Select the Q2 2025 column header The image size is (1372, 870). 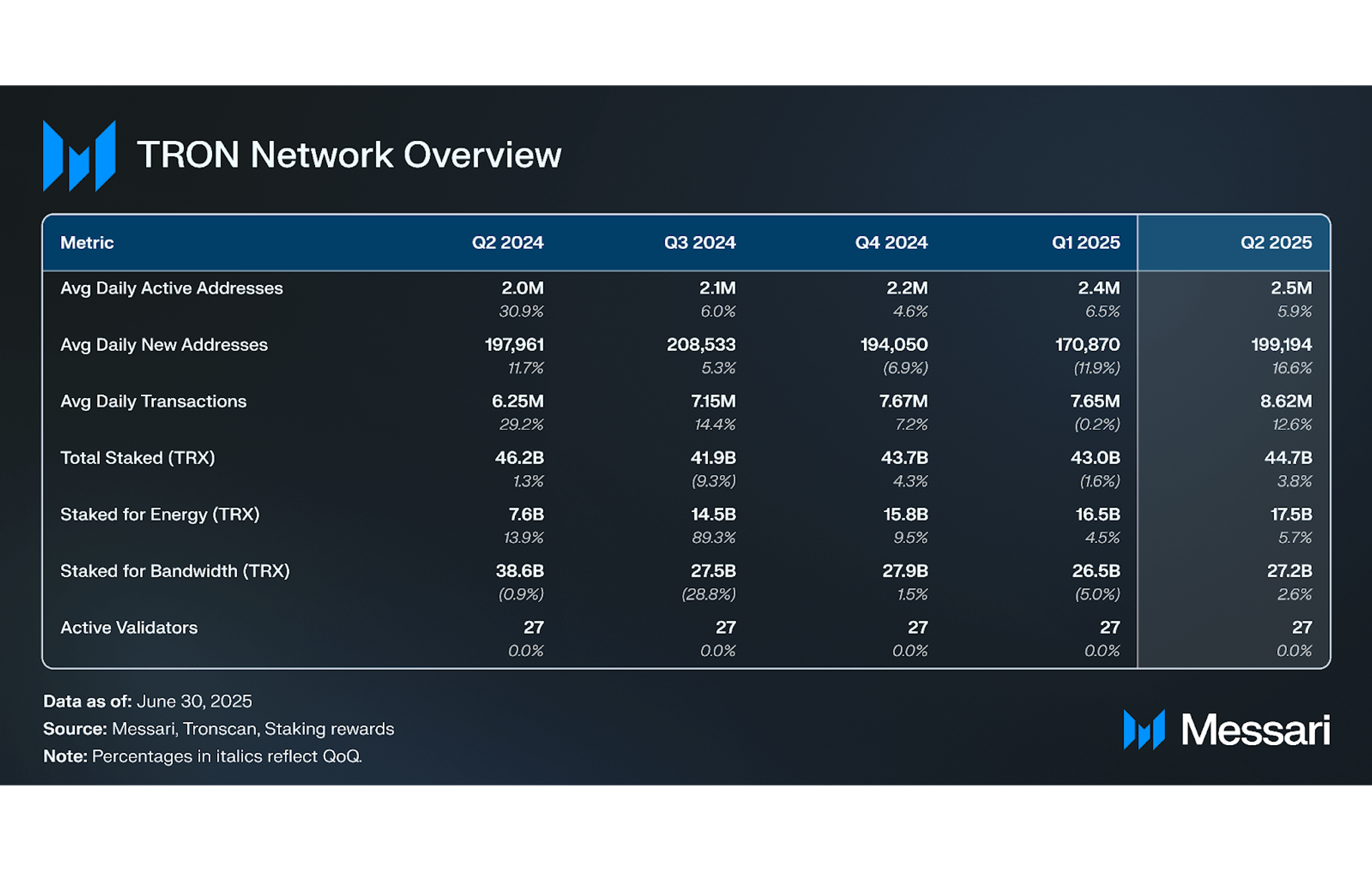pos(1276,243)
